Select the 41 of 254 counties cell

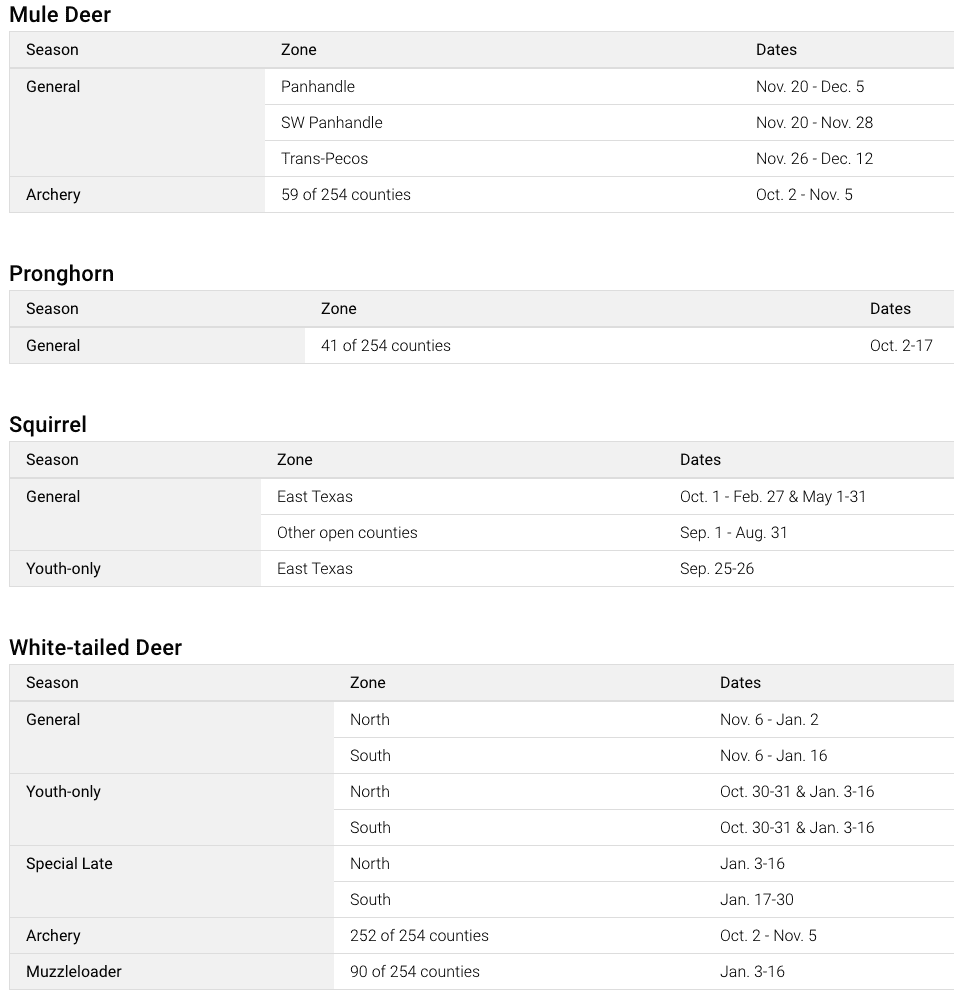point(386,346)
